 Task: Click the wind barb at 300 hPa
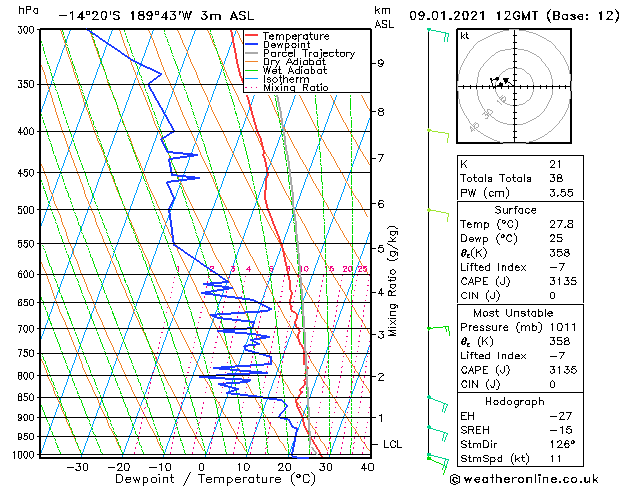pyautogui.click(x=438, y=35)
